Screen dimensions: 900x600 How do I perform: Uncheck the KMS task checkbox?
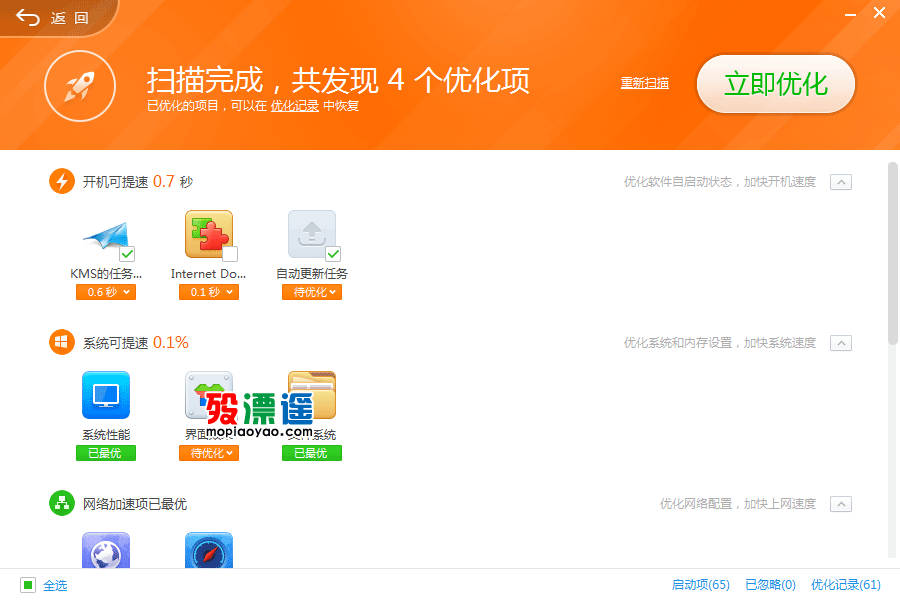point(127,254)
